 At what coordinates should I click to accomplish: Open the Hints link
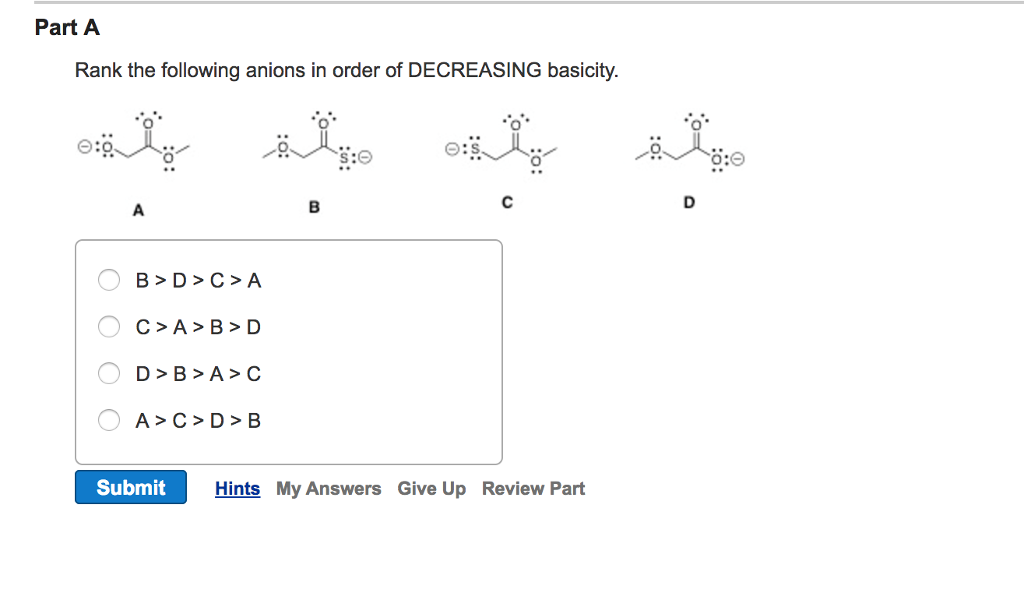[x=237, y=488]
